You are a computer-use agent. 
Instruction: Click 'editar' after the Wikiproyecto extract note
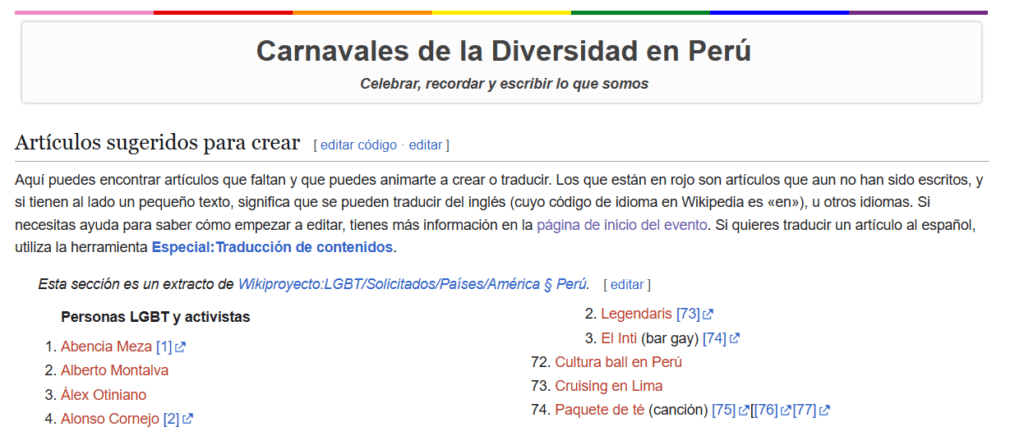(x=627, y=284)
